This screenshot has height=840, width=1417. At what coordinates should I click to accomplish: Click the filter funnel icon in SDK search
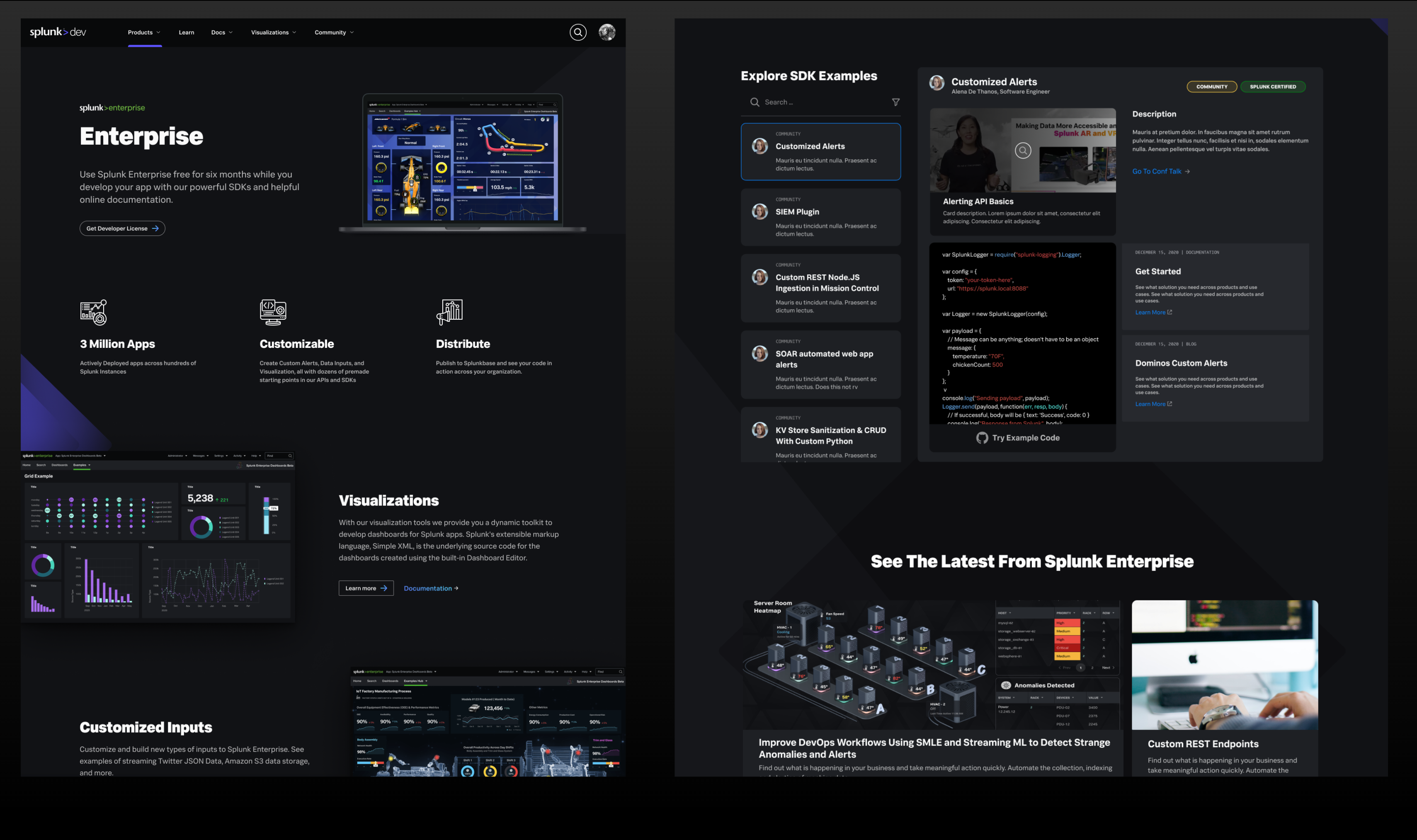coord(895,102)
